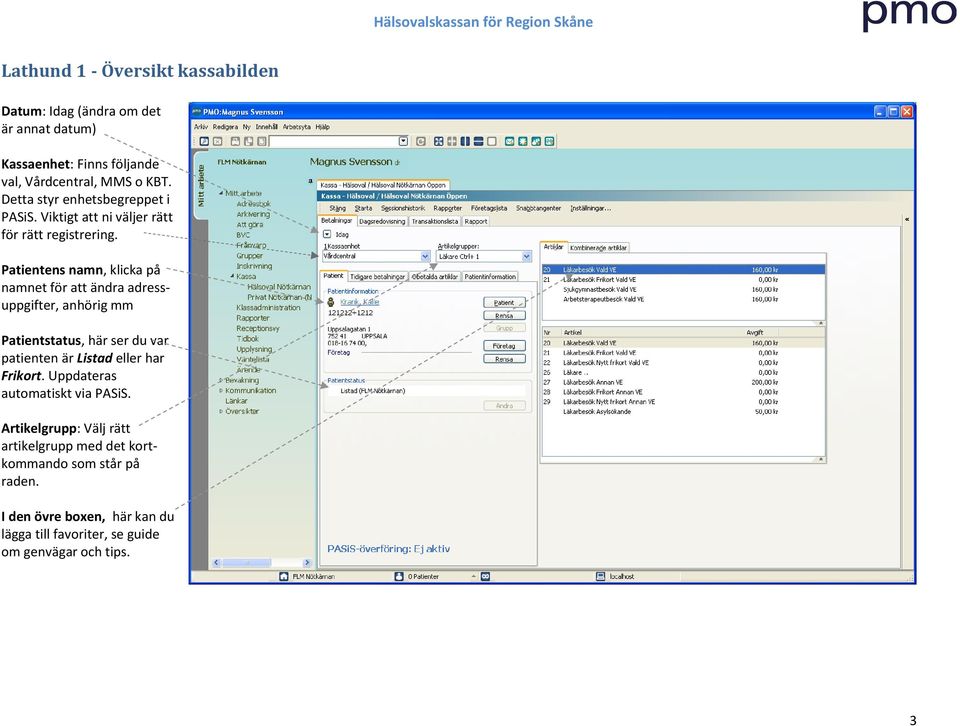Click Företagslista in the Kassa menu bar
This screenshot has width=960, height=726.
pyautogui.click(x=489, y=208)
